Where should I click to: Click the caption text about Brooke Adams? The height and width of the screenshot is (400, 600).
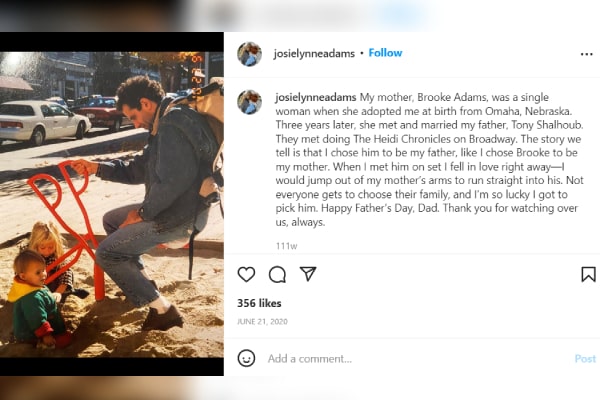tap(429, 159)
